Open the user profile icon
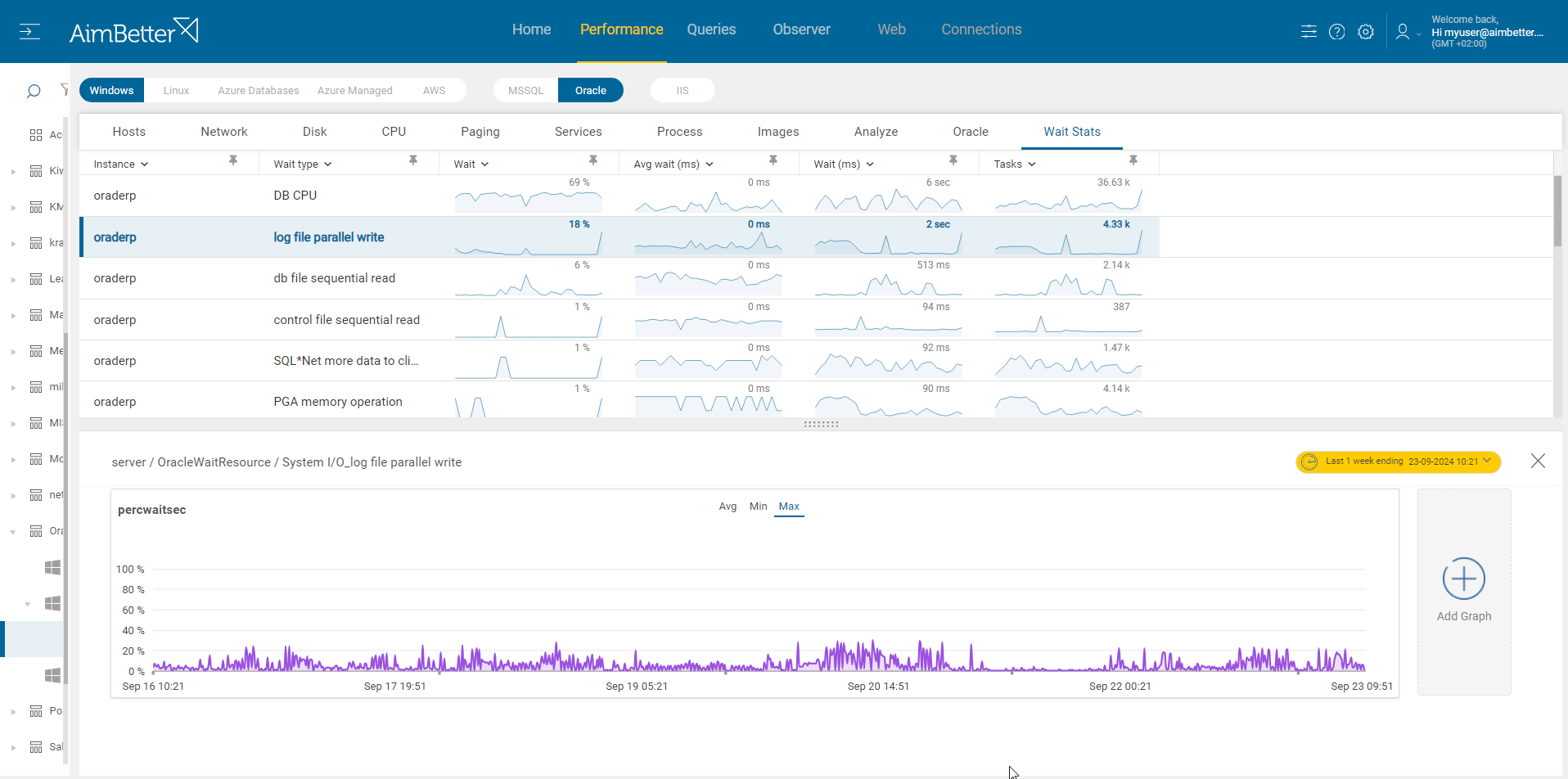The height and width of the screenshot is (779, 1568). coord(1403,31)
